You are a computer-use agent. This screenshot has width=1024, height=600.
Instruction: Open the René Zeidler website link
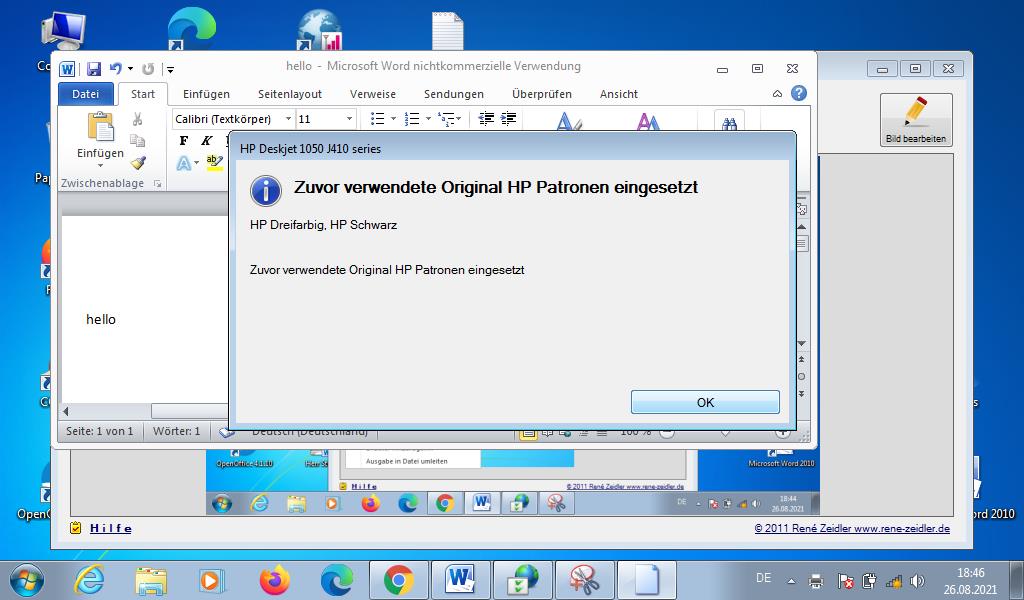click(x=852, y=529)
